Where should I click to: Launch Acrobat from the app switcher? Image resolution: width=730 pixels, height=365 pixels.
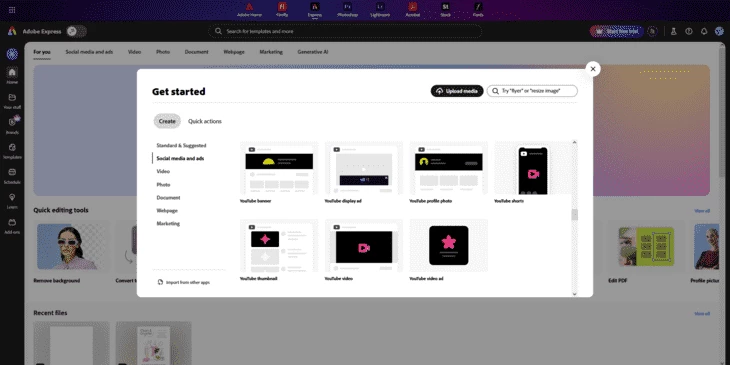pos(412,10)
